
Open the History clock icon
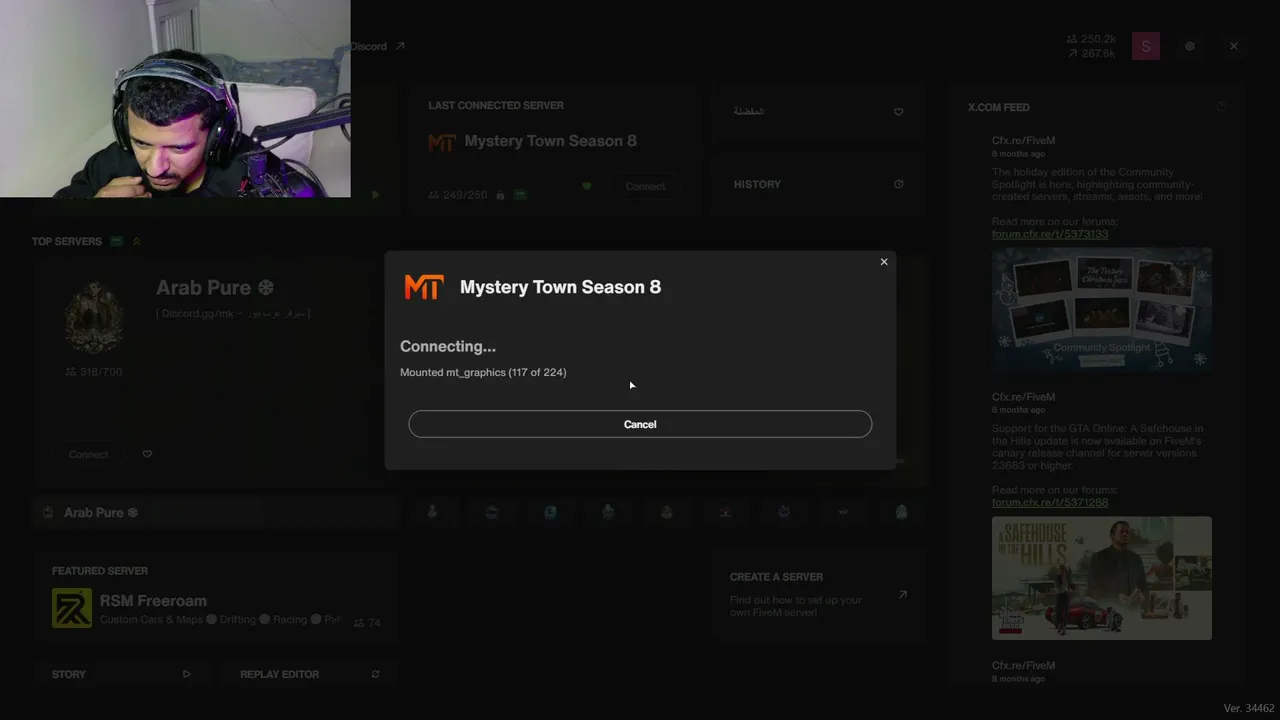[898, 184]
